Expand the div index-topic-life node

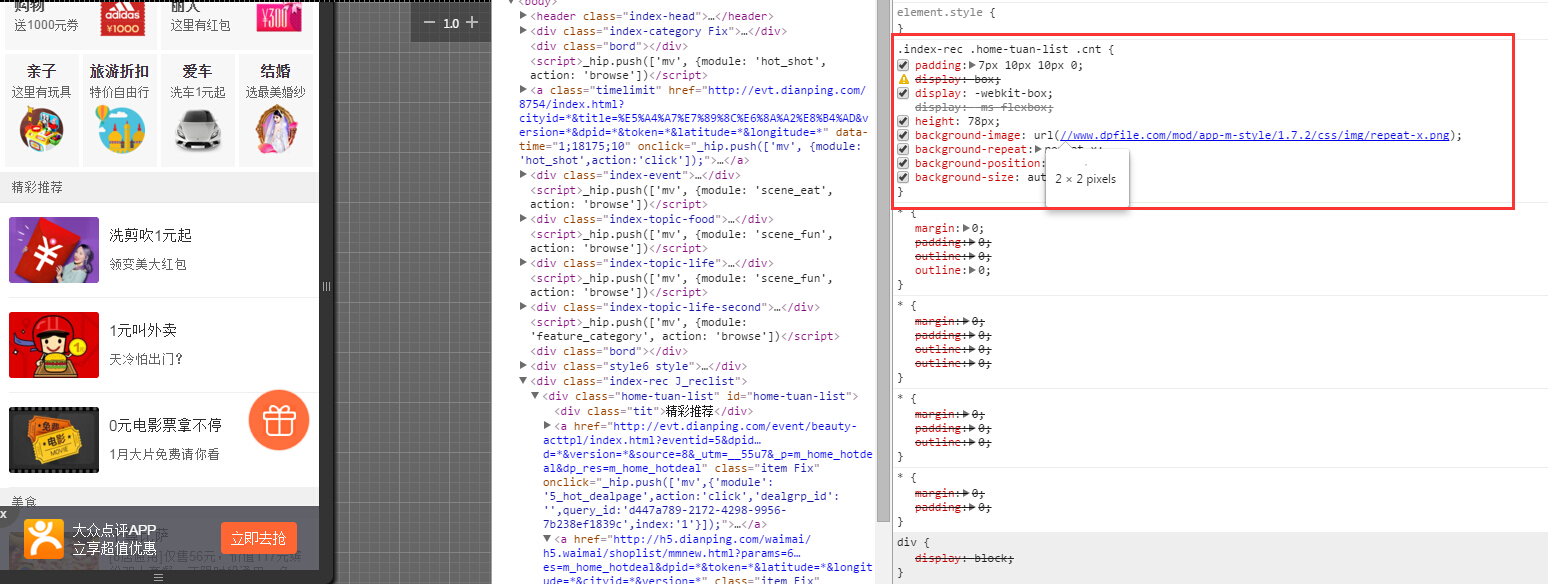point(523,263)
